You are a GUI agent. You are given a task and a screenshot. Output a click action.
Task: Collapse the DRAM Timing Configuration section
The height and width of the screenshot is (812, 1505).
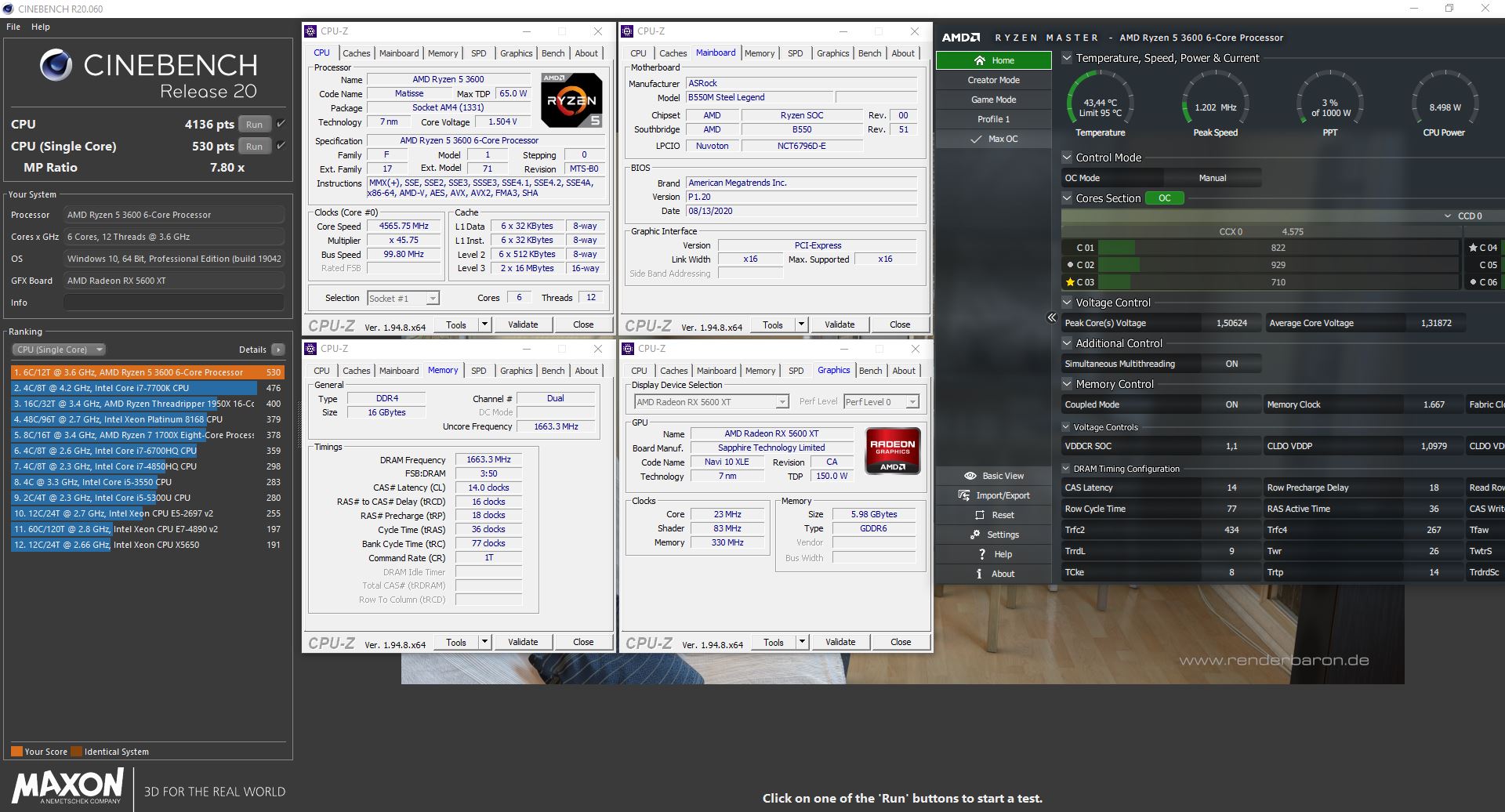(1067, 469)
